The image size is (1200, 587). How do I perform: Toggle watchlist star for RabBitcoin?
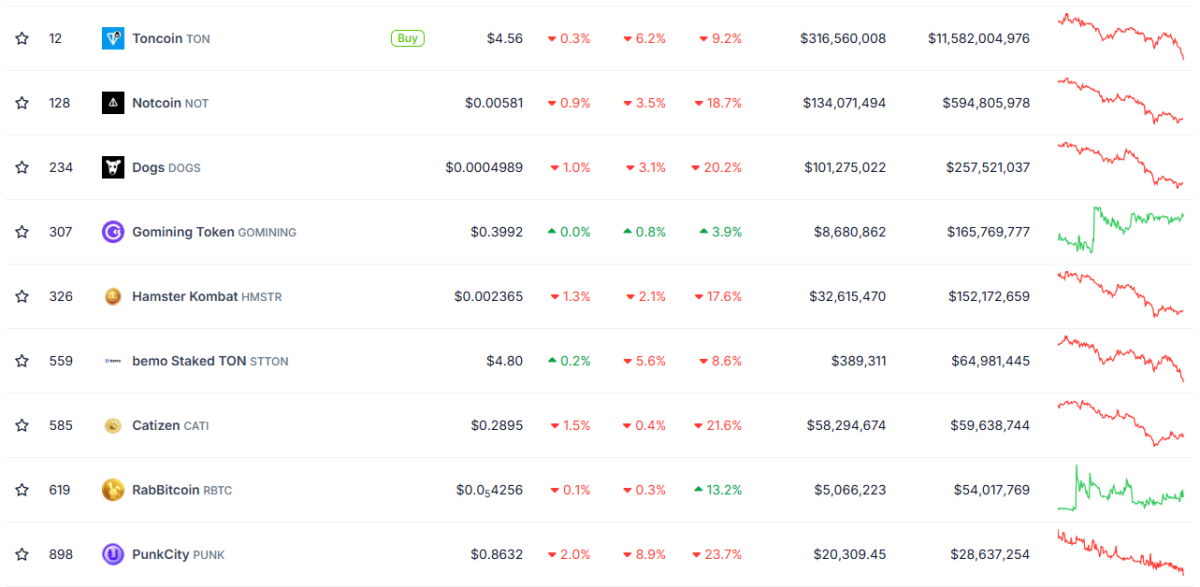tap(22, 490)
